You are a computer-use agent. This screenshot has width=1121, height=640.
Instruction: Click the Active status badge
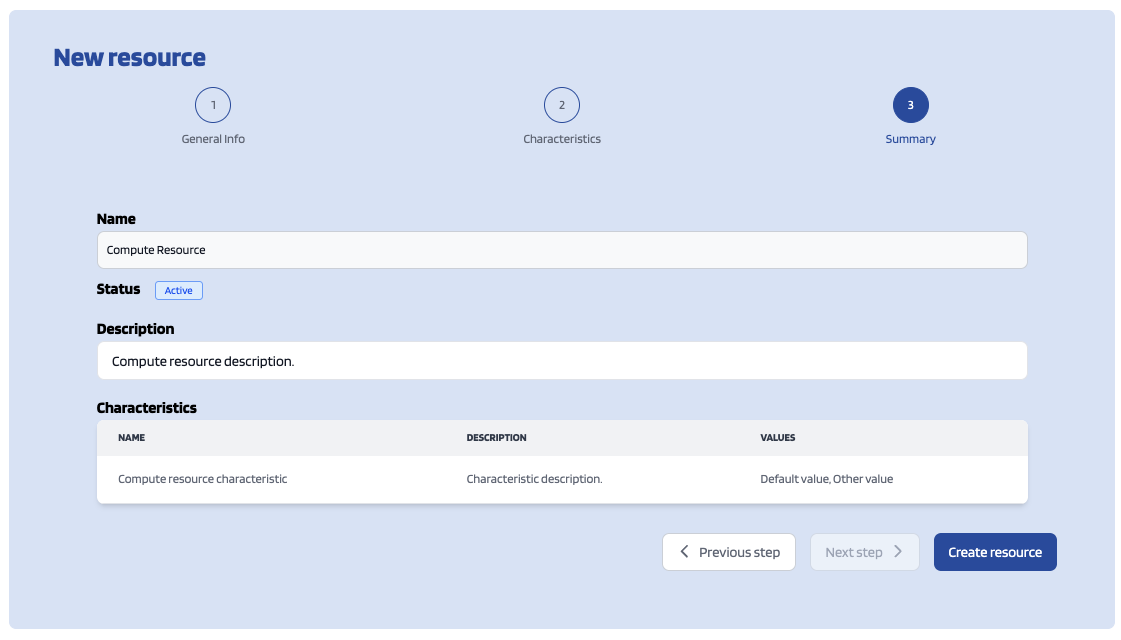[179, 290]
